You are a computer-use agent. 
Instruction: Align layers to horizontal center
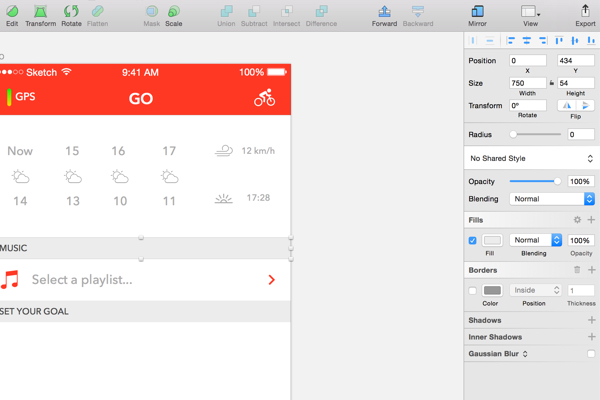click(527, 40)
